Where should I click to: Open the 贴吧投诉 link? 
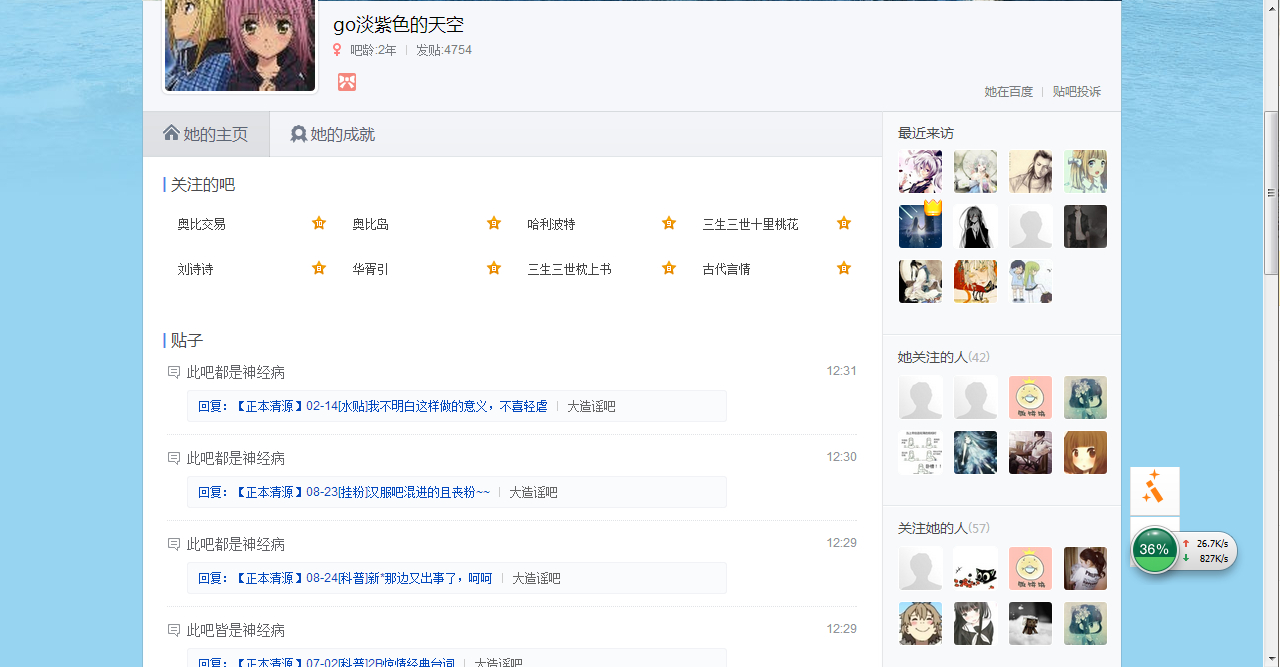[1077, 91]
